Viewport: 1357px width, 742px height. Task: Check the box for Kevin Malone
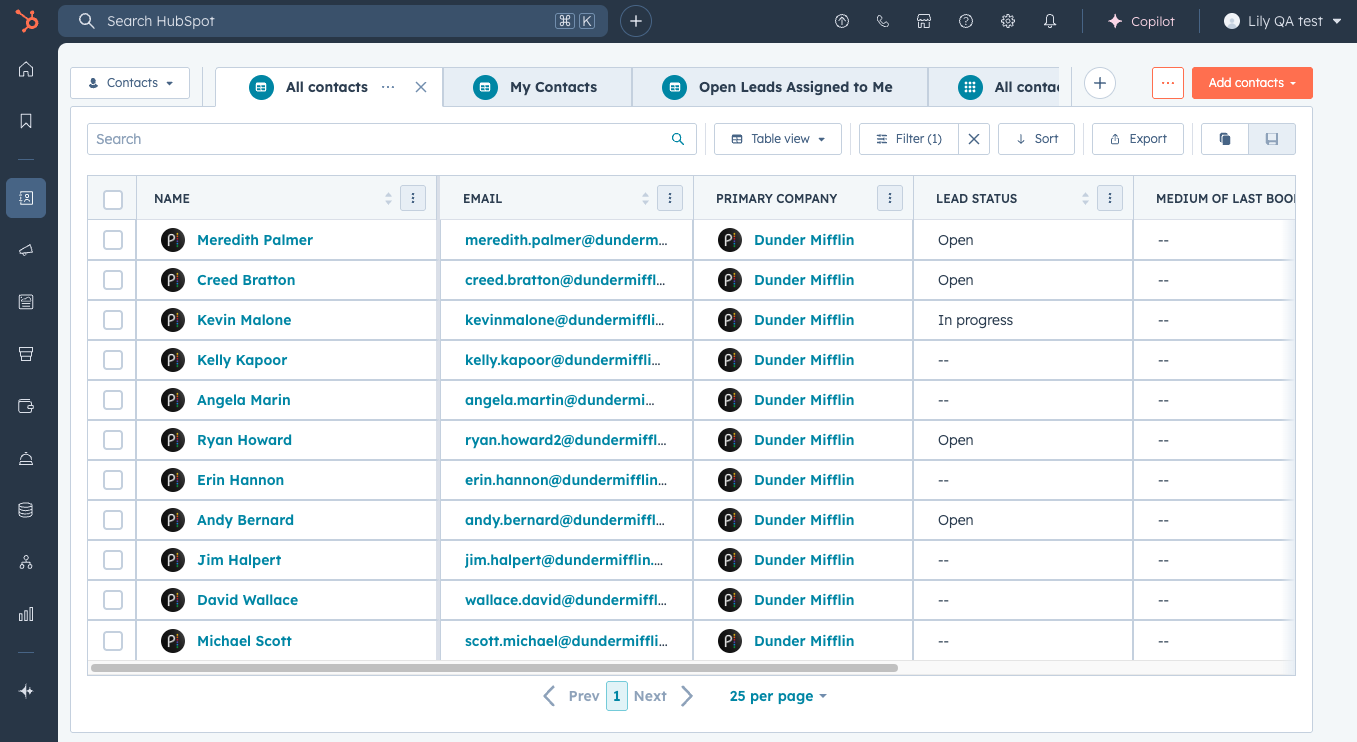[113, 320]
